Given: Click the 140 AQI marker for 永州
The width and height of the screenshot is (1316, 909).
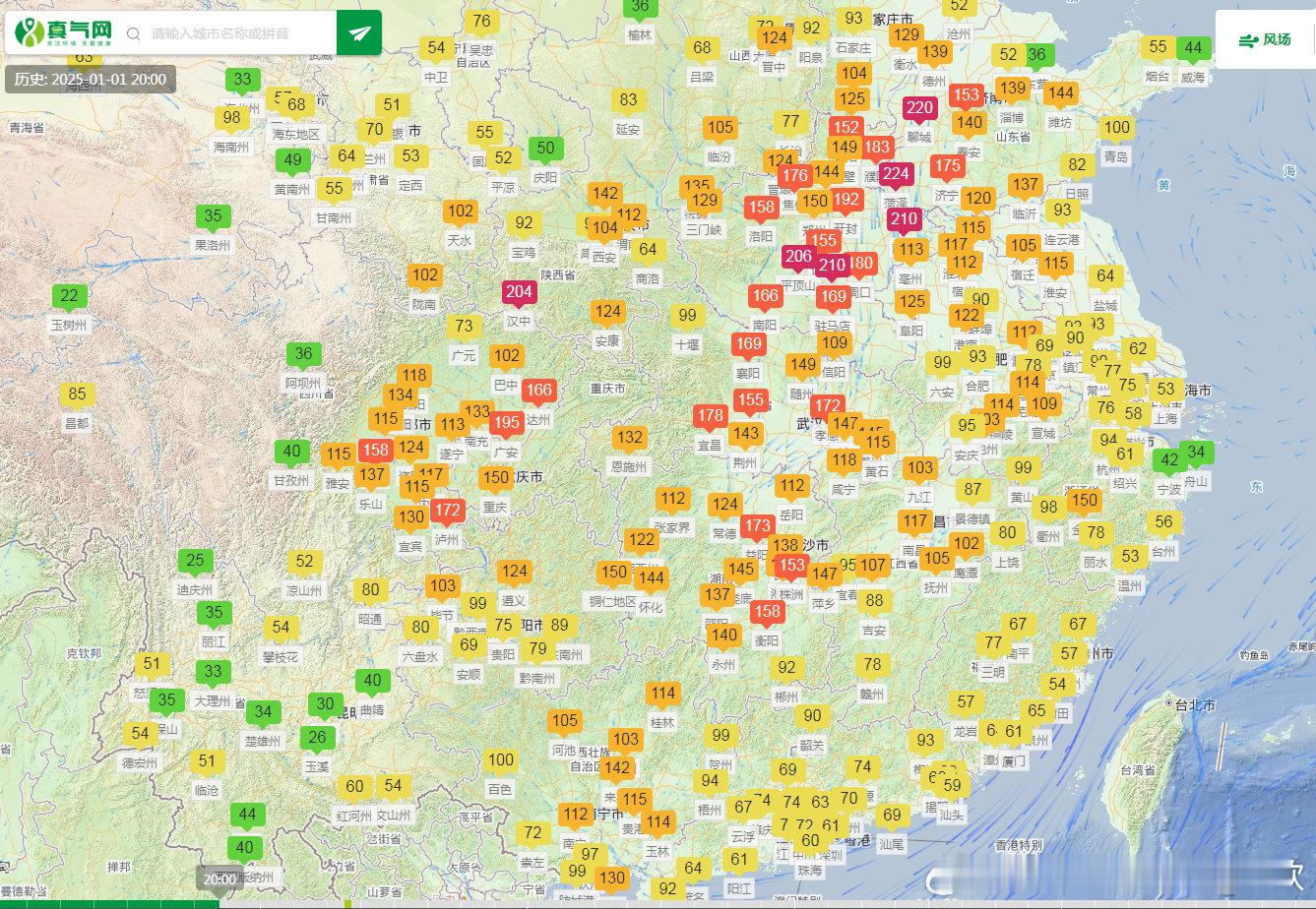Looking at the screenshot, I should (724, 636).
